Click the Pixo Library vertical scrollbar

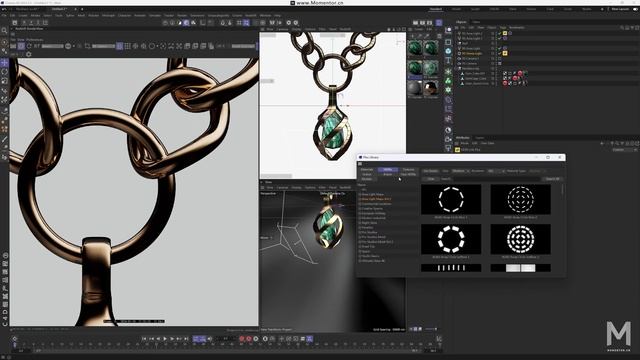click(562, 189)
